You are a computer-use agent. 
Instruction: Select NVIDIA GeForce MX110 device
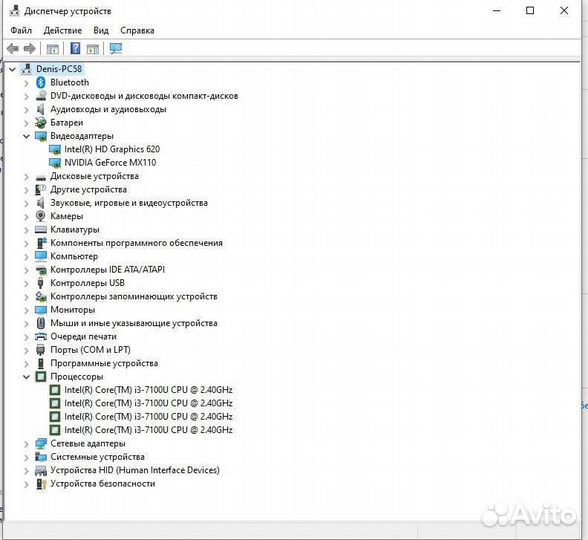110,163
